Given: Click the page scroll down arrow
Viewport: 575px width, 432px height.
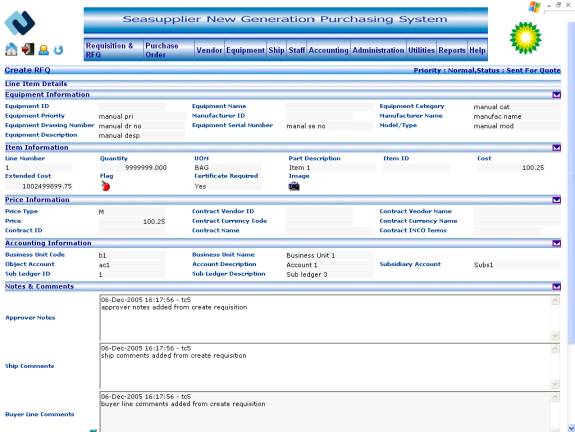Looking at the screenshot, I should tap(571, 428).
